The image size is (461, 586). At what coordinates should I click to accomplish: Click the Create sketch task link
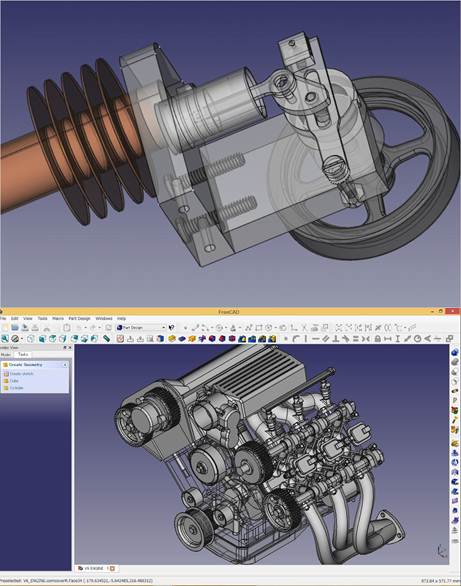click(21, 373)
